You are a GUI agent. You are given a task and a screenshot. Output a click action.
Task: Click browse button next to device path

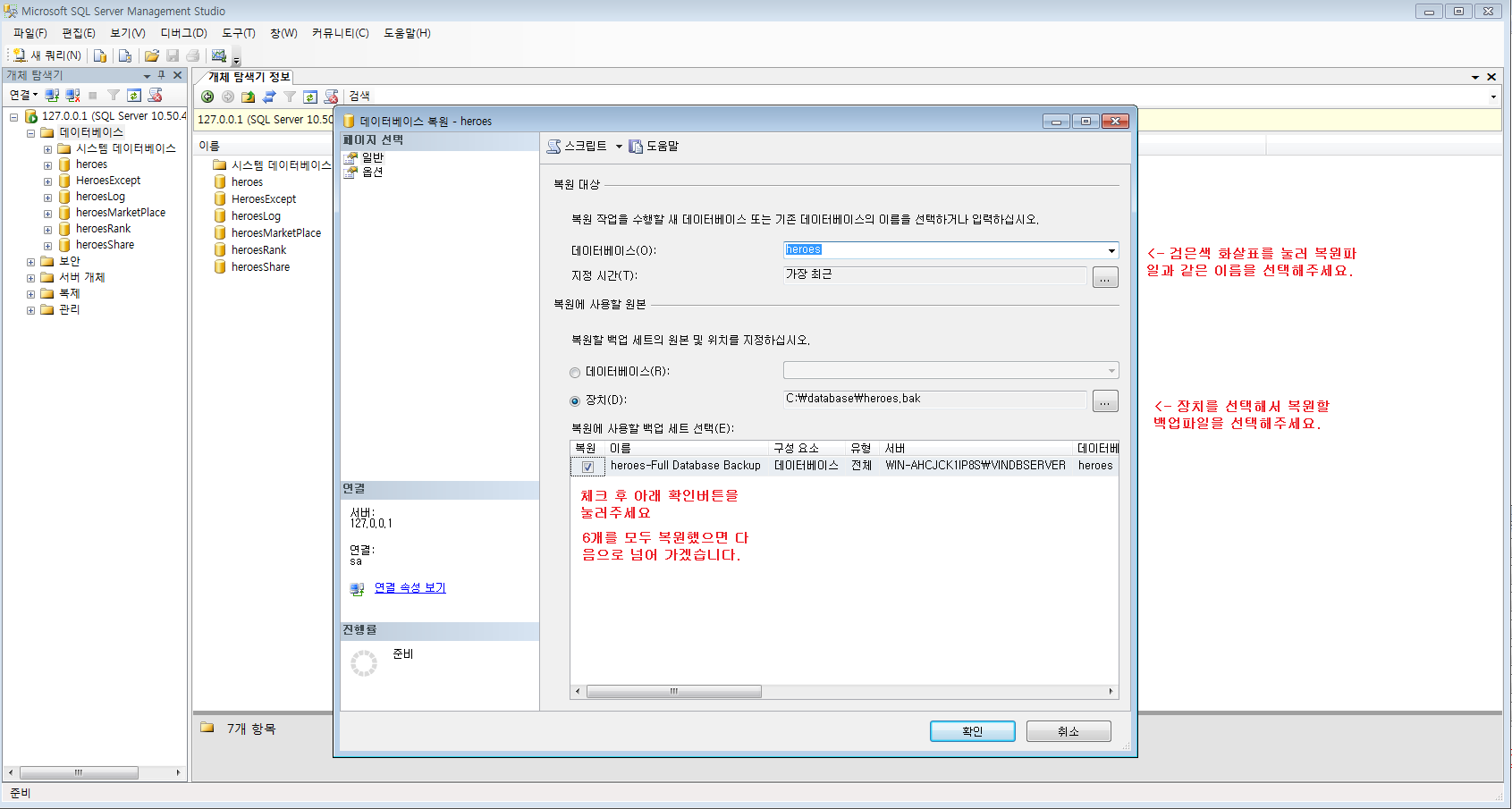pyautogui.click(x=1105, y=401)
